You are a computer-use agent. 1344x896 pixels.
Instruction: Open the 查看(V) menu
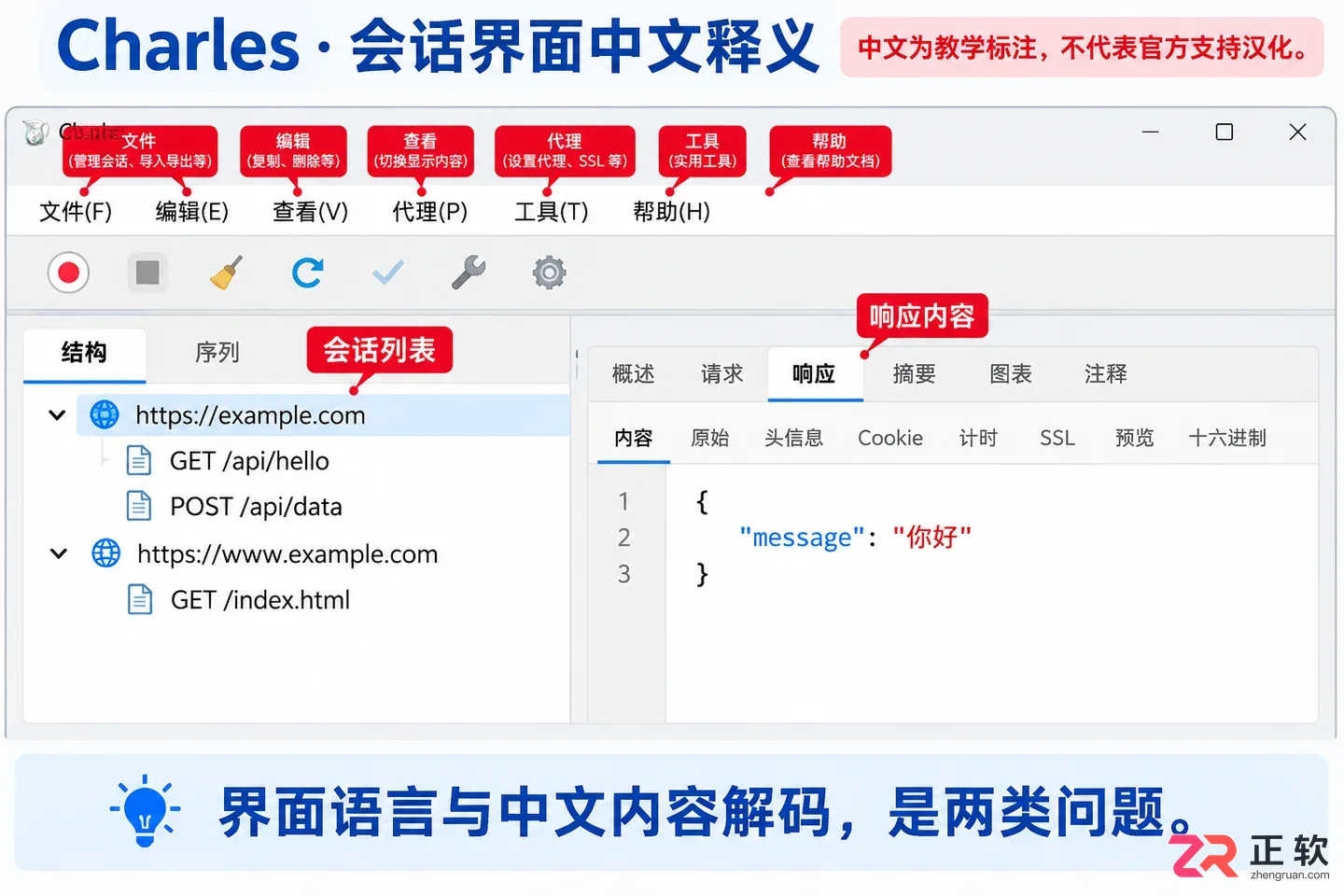pos(310,212)
